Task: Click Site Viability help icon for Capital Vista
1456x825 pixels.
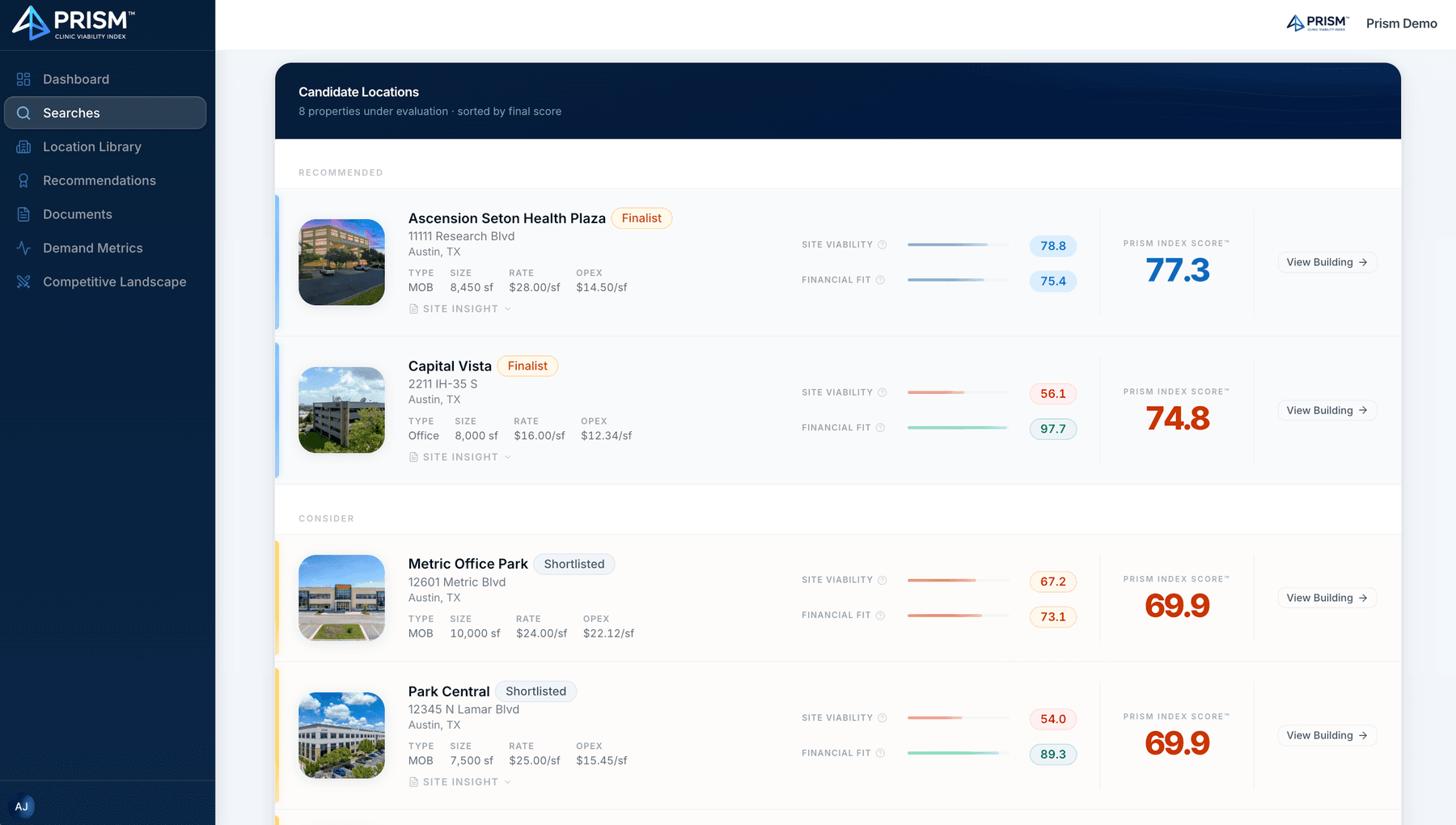Action: pyautogui.click(x=882, y=393)
